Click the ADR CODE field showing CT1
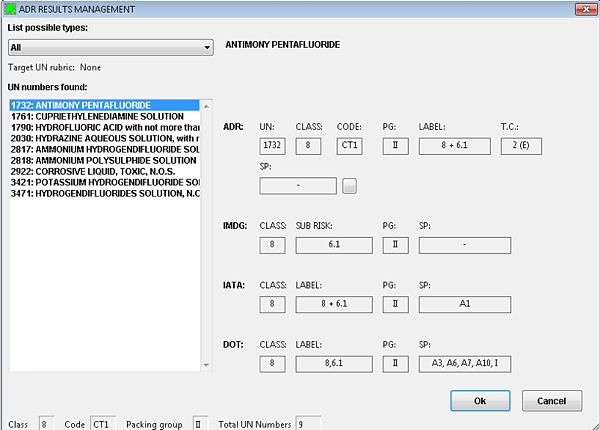The height and width of the screenshot is (430, 600). tap(349, 146)
